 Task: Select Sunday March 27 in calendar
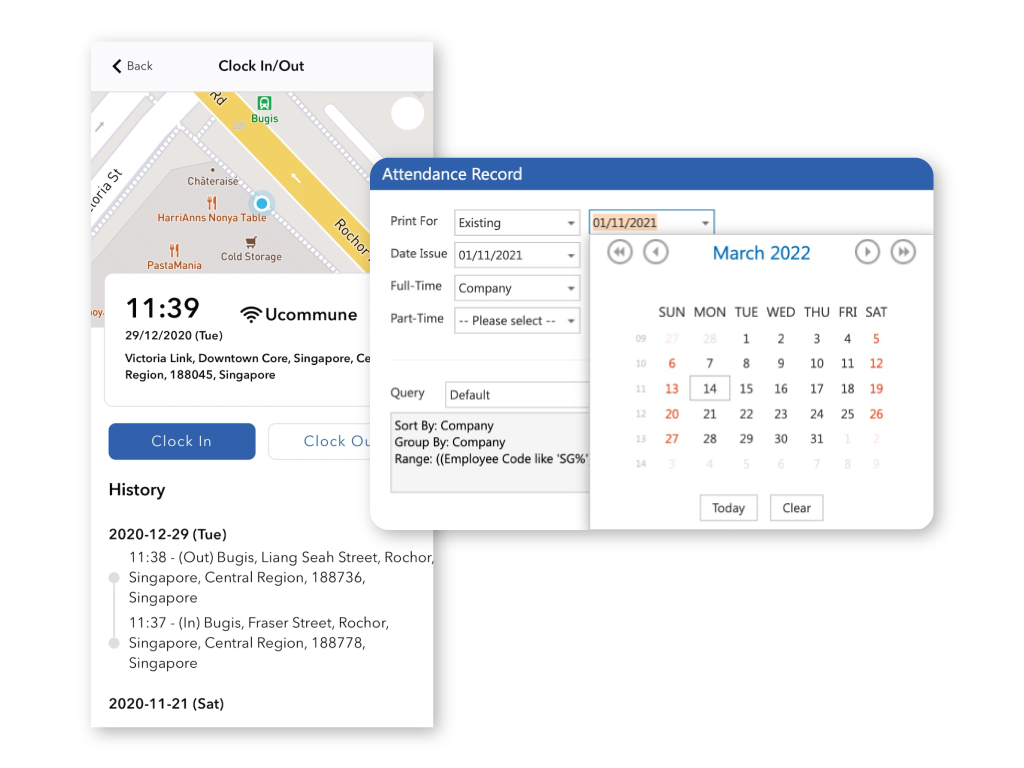[x=672, y=439]
